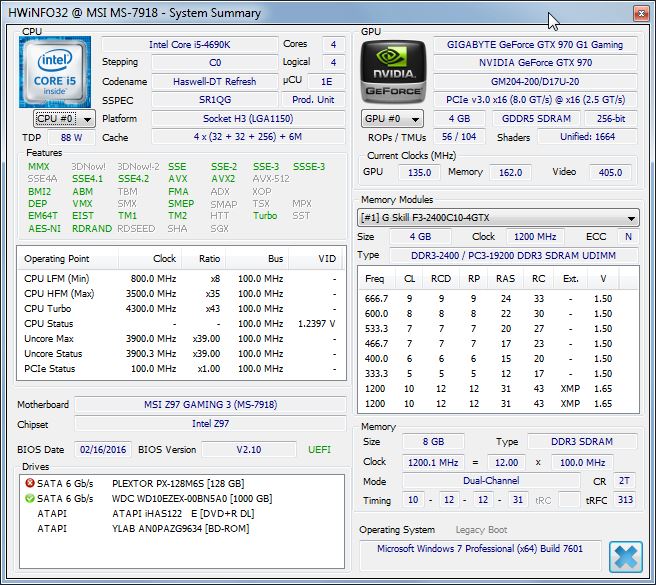Select the Intel Core i5-4690K name field
The width and height of the screenshot is (656, 585).
190,45
